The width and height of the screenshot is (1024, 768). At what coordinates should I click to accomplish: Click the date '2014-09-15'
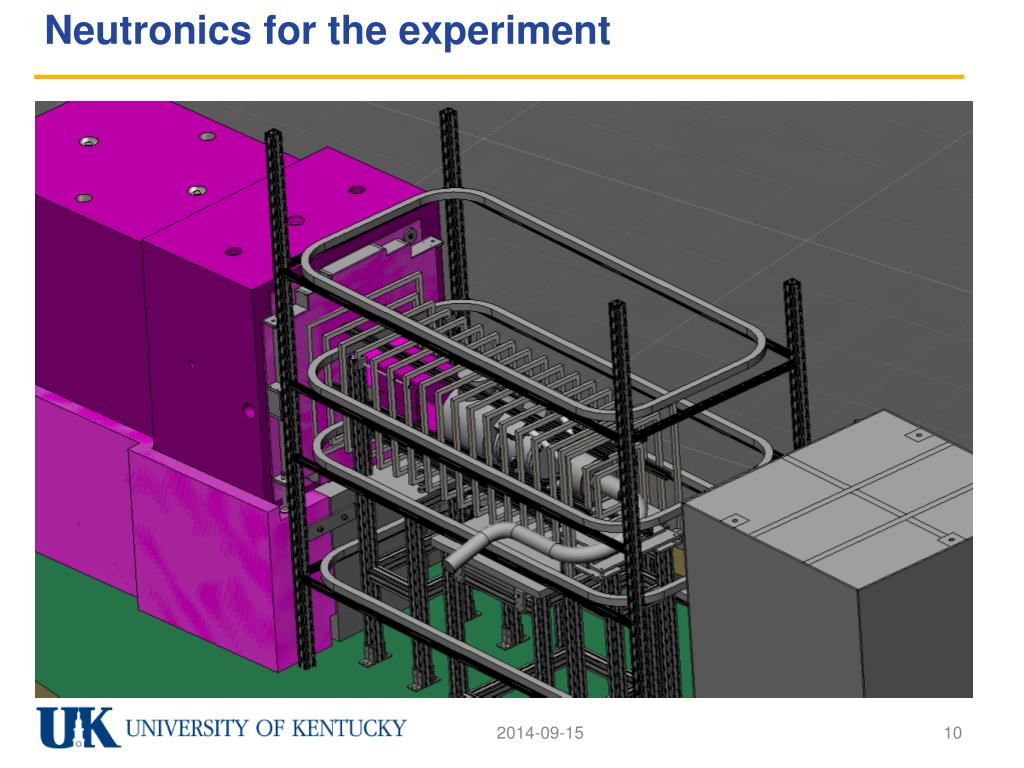(539, 733)
